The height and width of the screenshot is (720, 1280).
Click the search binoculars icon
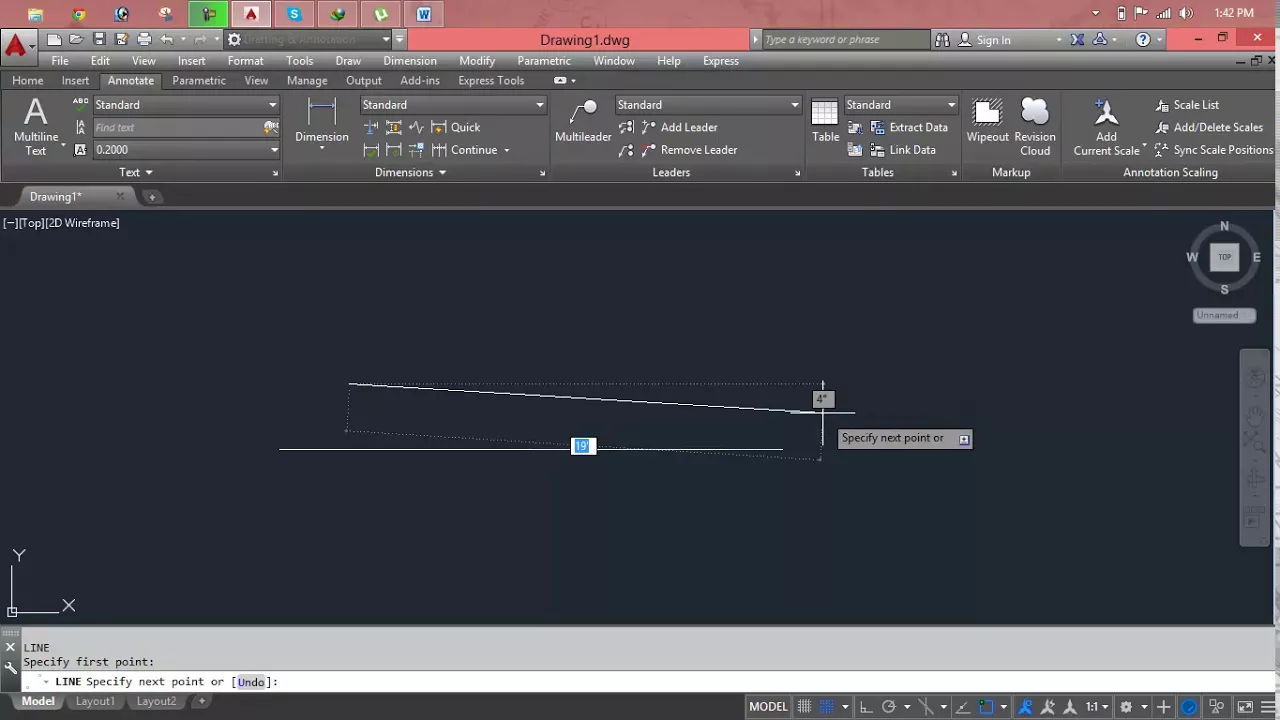pos(942,40)
